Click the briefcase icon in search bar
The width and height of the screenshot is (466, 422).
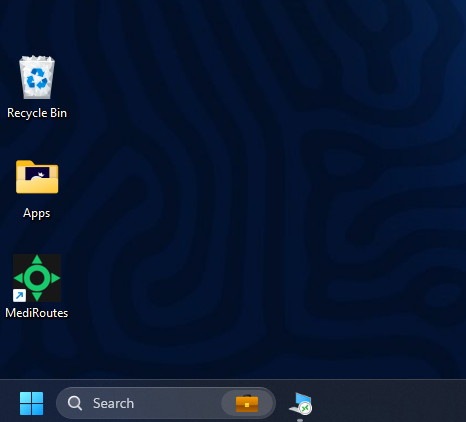point(247,404)
